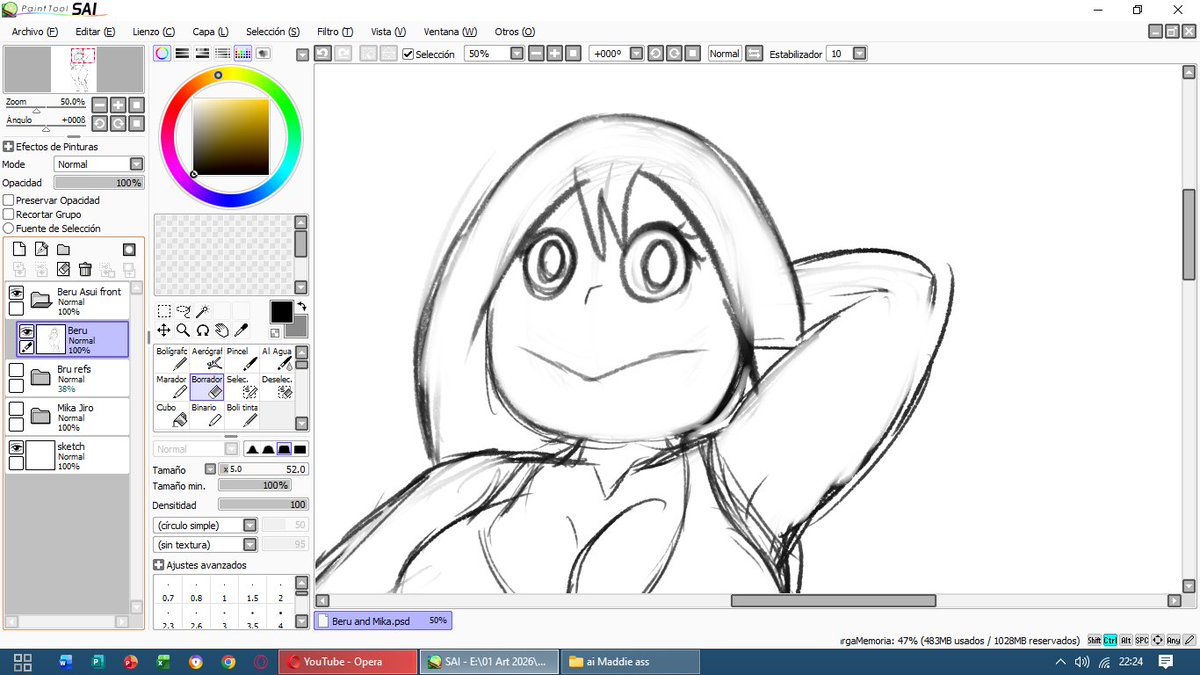This screenshot has width=1200, height=675.
Task: Create a new normal layer
Action: (x=19, y=249)
